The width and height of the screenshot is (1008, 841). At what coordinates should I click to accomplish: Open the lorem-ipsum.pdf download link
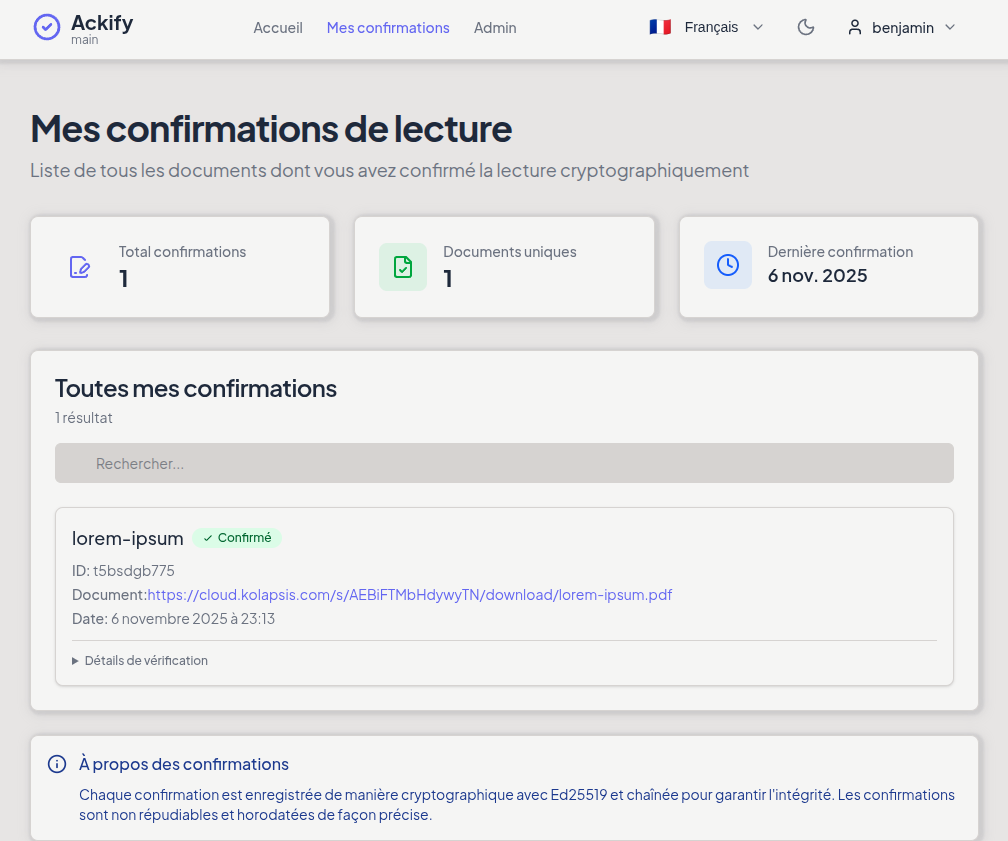pyautogui.click(x=410, y=595)
